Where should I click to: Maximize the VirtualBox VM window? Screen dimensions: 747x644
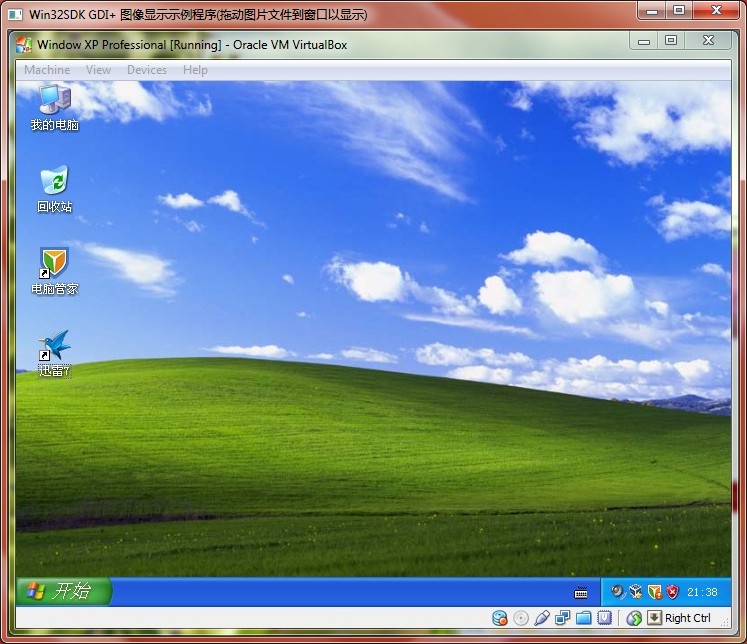point(671,40)
